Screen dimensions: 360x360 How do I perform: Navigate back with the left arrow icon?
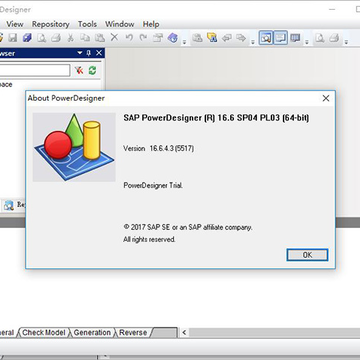coord(227,38)
